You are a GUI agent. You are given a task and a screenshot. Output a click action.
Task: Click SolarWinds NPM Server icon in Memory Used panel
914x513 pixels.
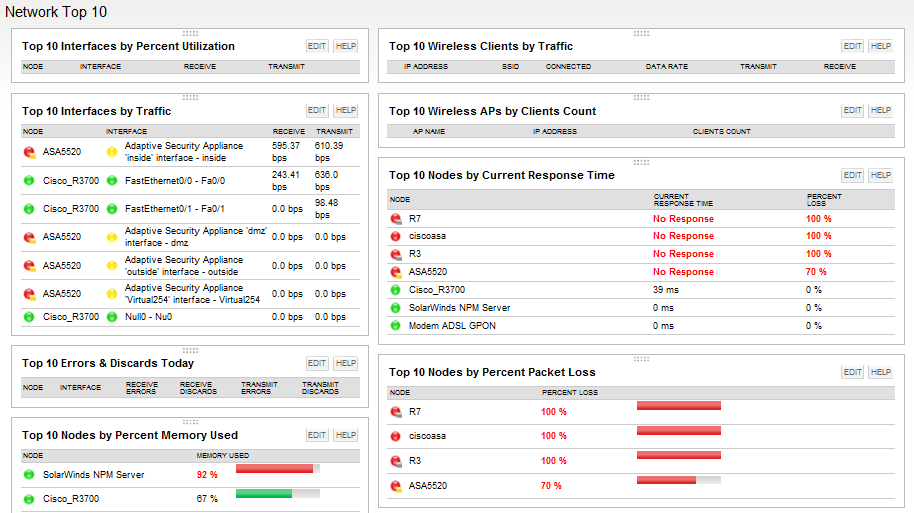(29, 475)
